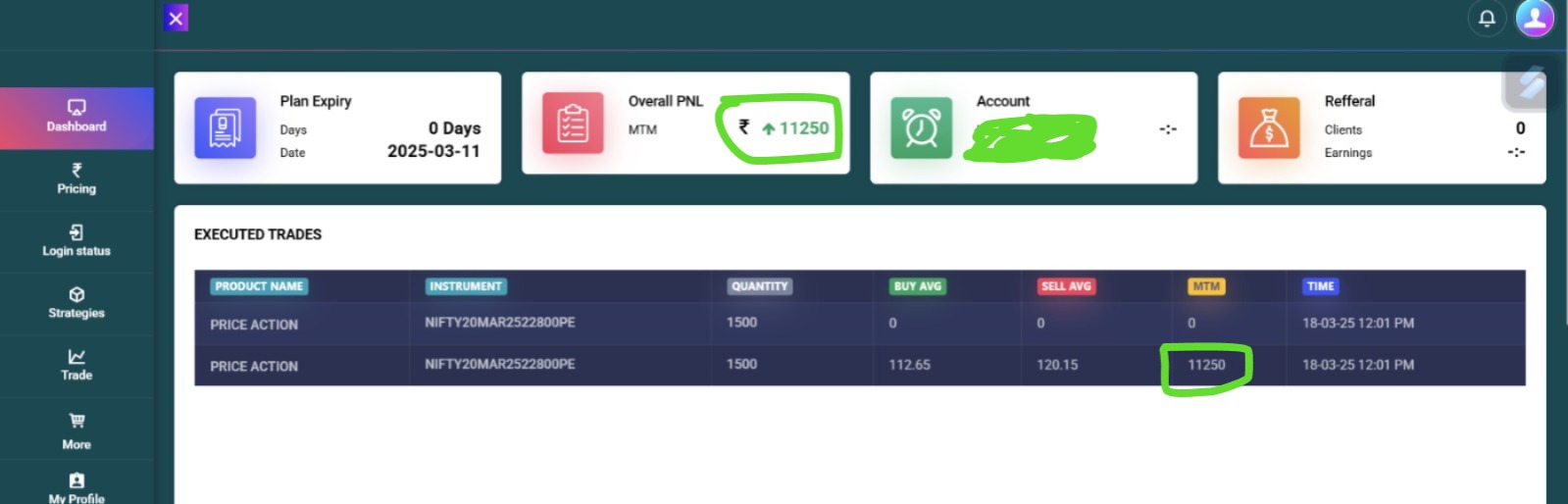Open More shopping cart menu

click(76, 431)
